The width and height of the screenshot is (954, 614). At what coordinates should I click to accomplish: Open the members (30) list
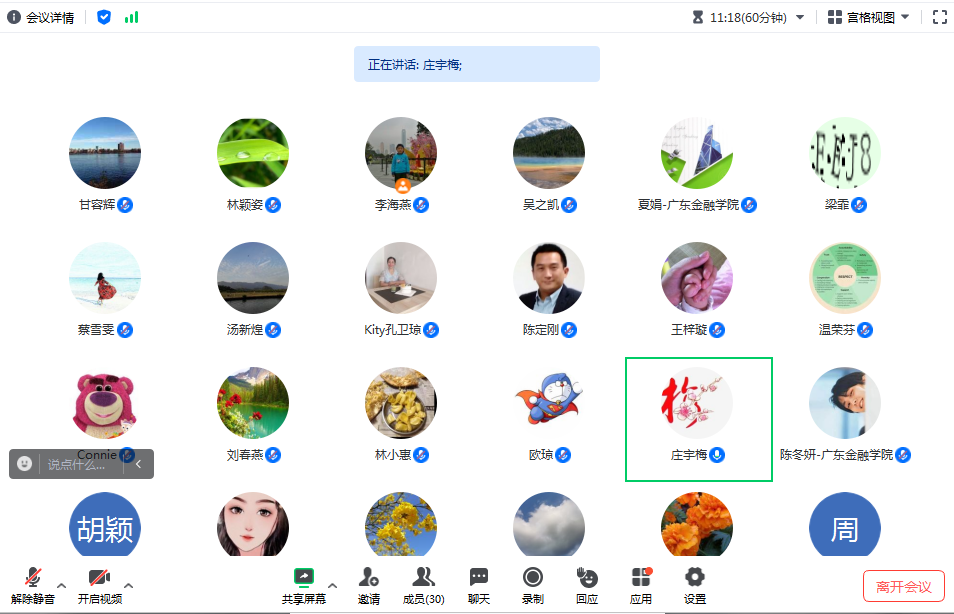[423, 585]
